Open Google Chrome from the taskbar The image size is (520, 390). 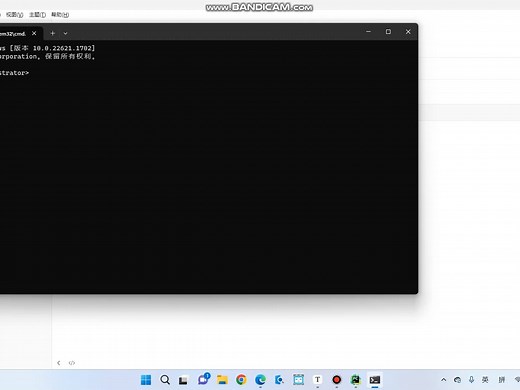(x=241, y=380)
